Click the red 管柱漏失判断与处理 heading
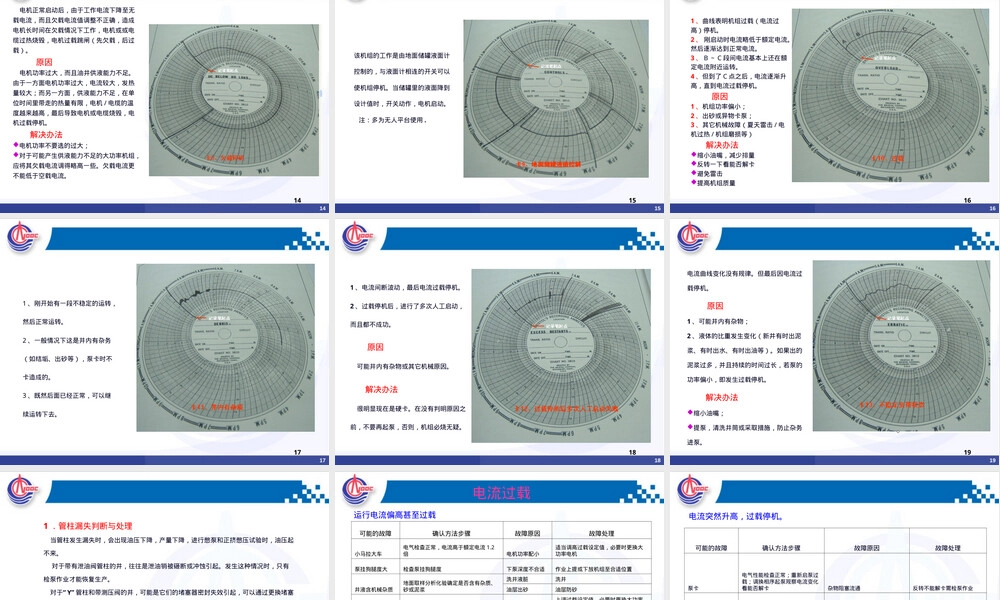 88,526
